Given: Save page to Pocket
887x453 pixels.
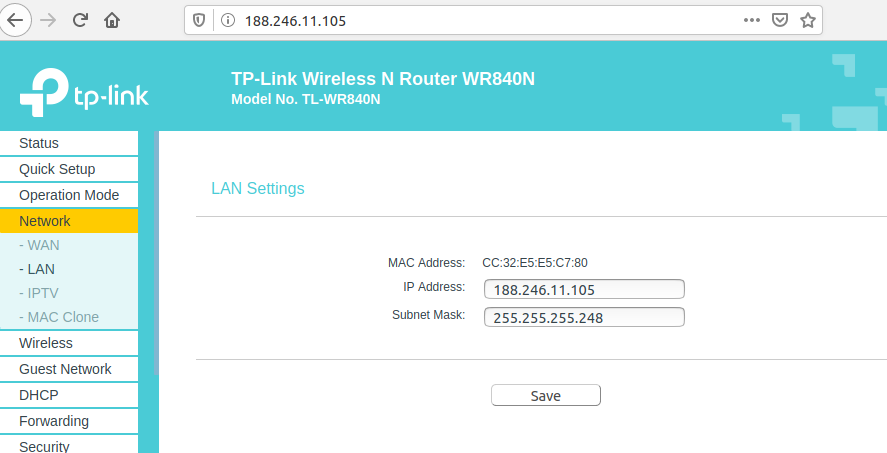Looking at the screenshot, I should point(780,20).
